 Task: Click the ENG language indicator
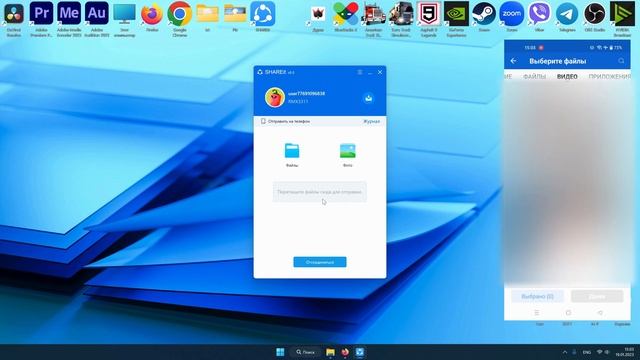click(x=587, y=352)
